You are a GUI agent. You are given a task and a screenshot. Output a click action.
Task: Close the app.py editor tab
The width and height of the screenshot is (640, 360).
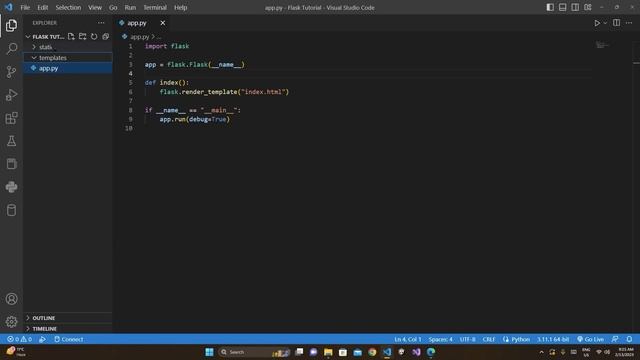162,23
